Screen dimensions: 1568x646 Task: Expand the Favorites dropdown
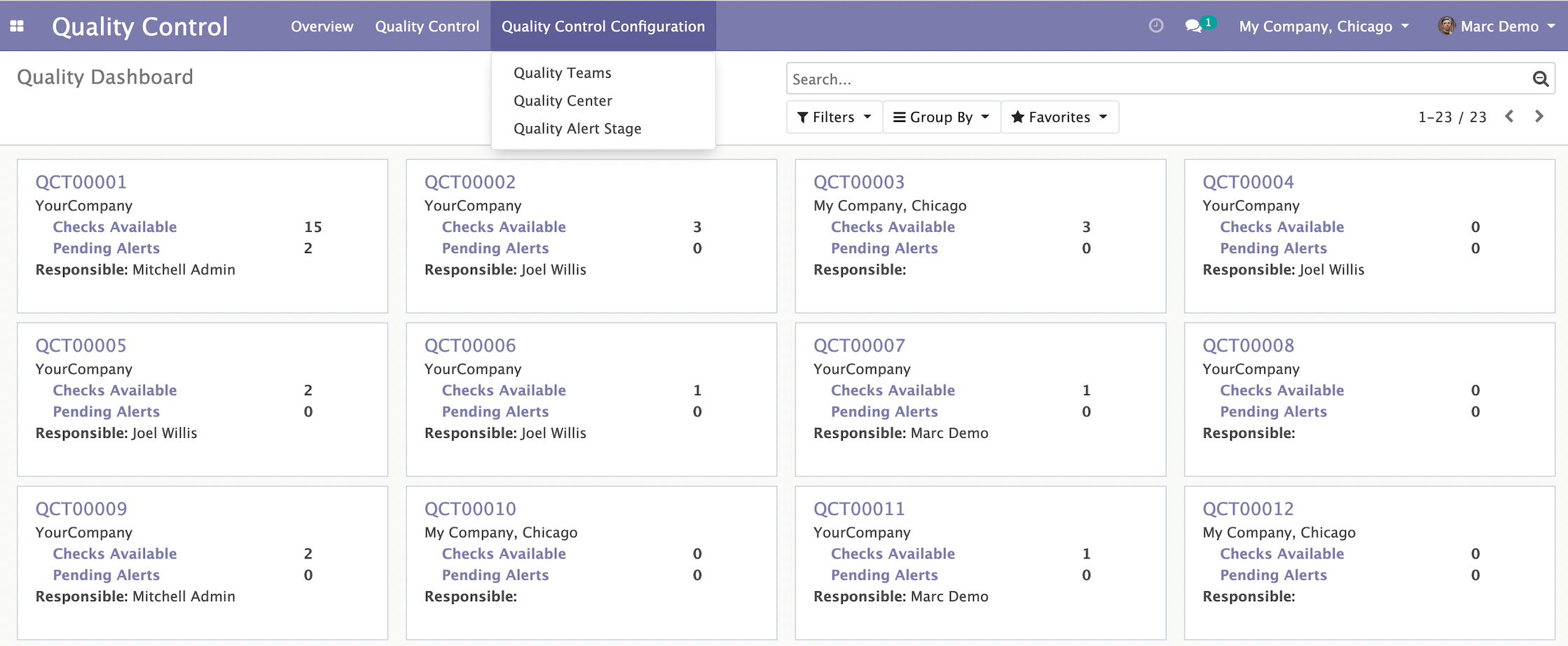pyautogui.click(x=1059, y=117)
